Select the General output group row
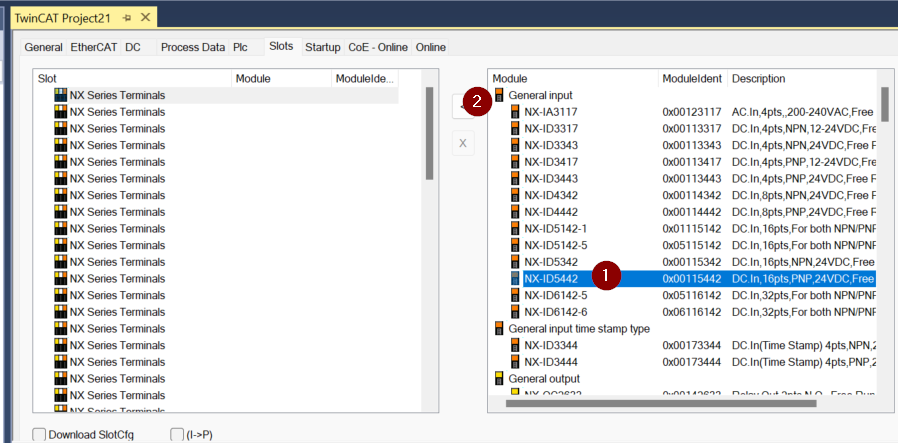Screen dimensions: 898x443 (x=544, y=378)
